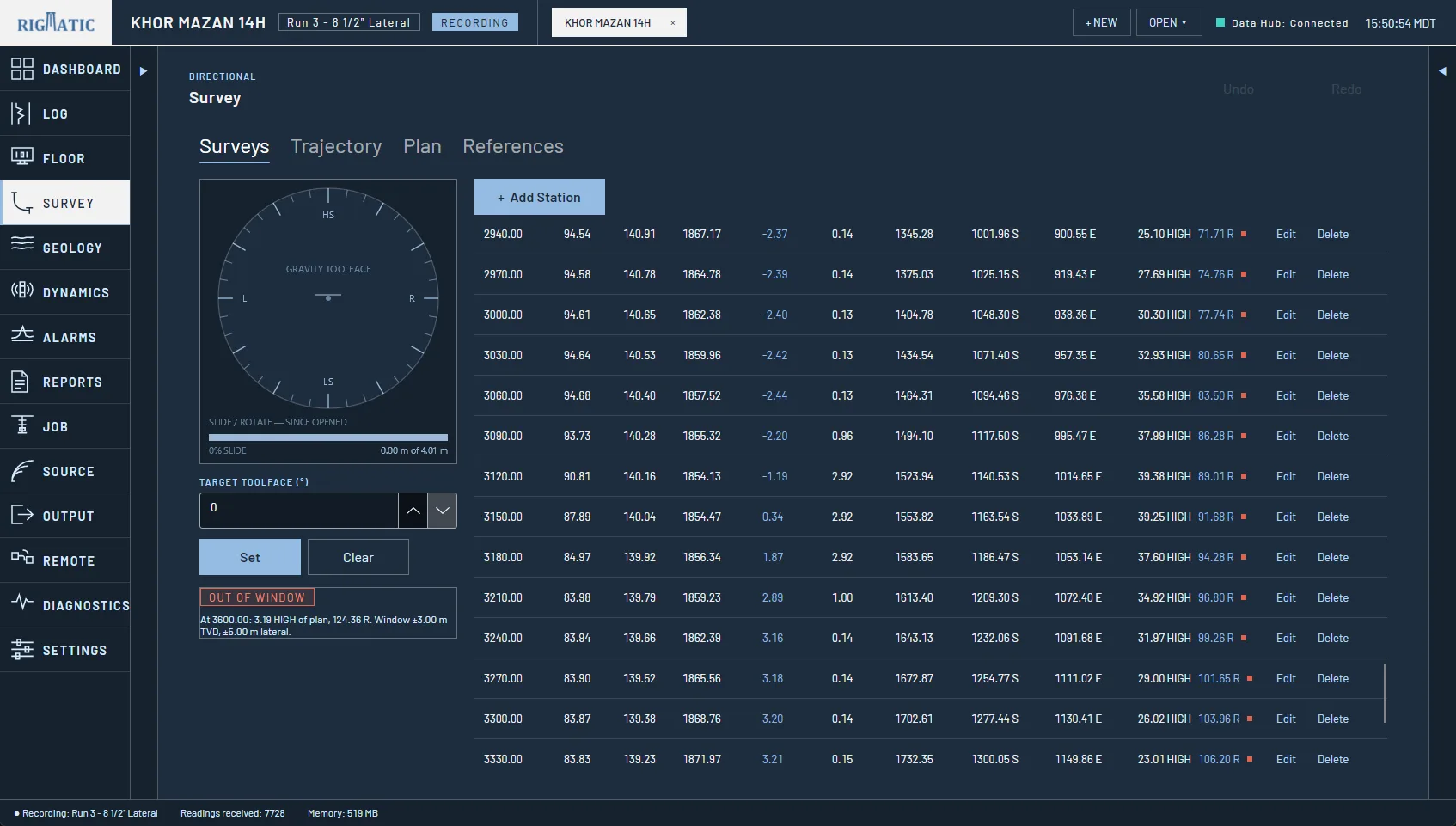Click the Add Station button
This screenshot has width=1456, height=826.
click(540, 197)
